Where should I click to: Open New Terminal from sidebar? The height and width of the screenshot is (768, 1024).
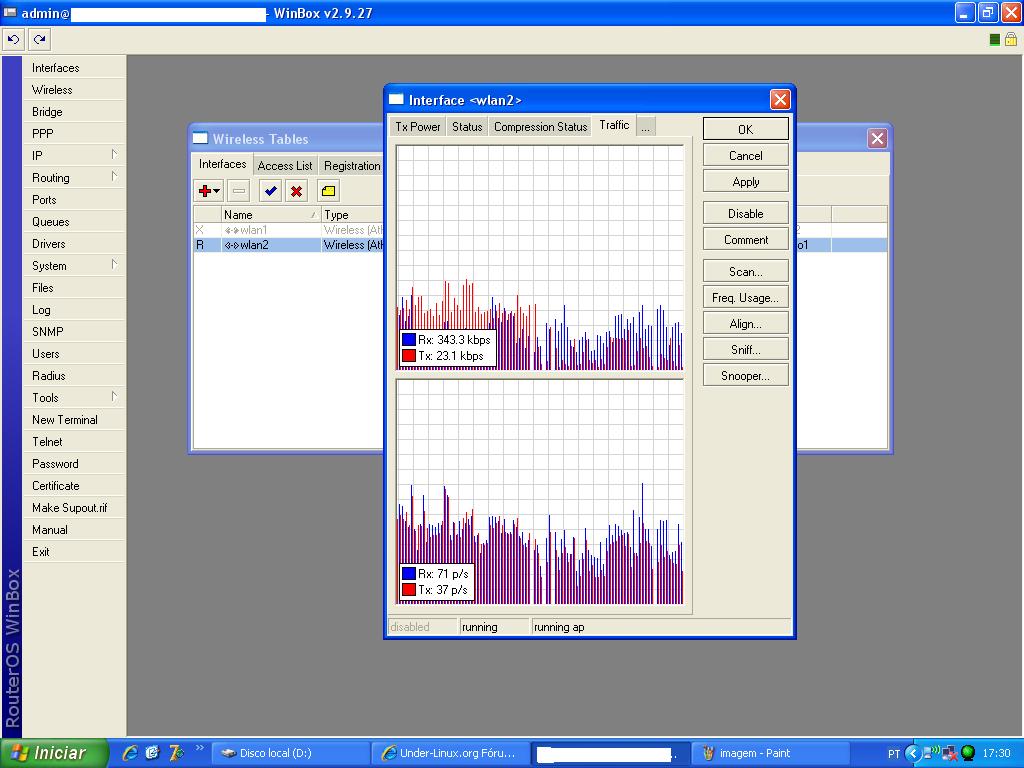point(74,420)
